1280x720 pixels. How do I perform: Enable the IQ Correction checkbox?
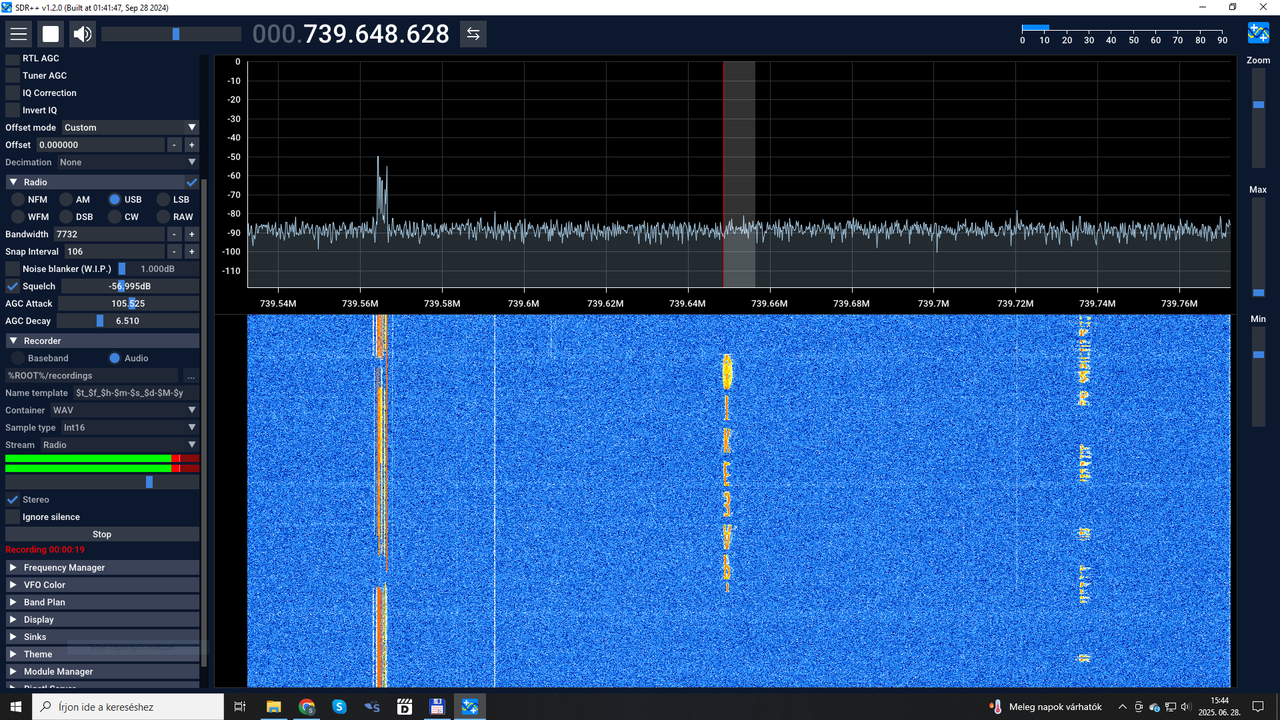pos(13,93)
